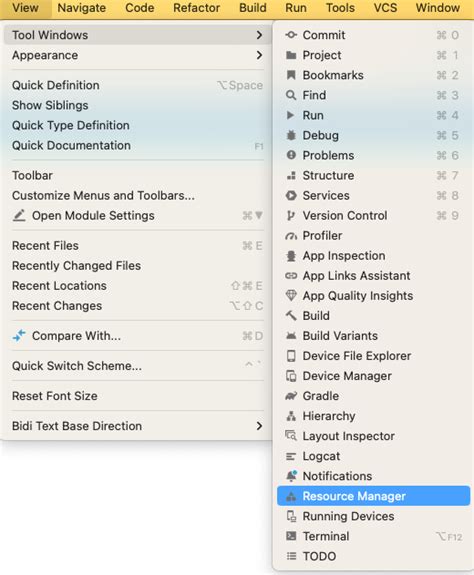Select Compare With... menu entry
This screenshot has height=575, width=474.
[137, 336]
